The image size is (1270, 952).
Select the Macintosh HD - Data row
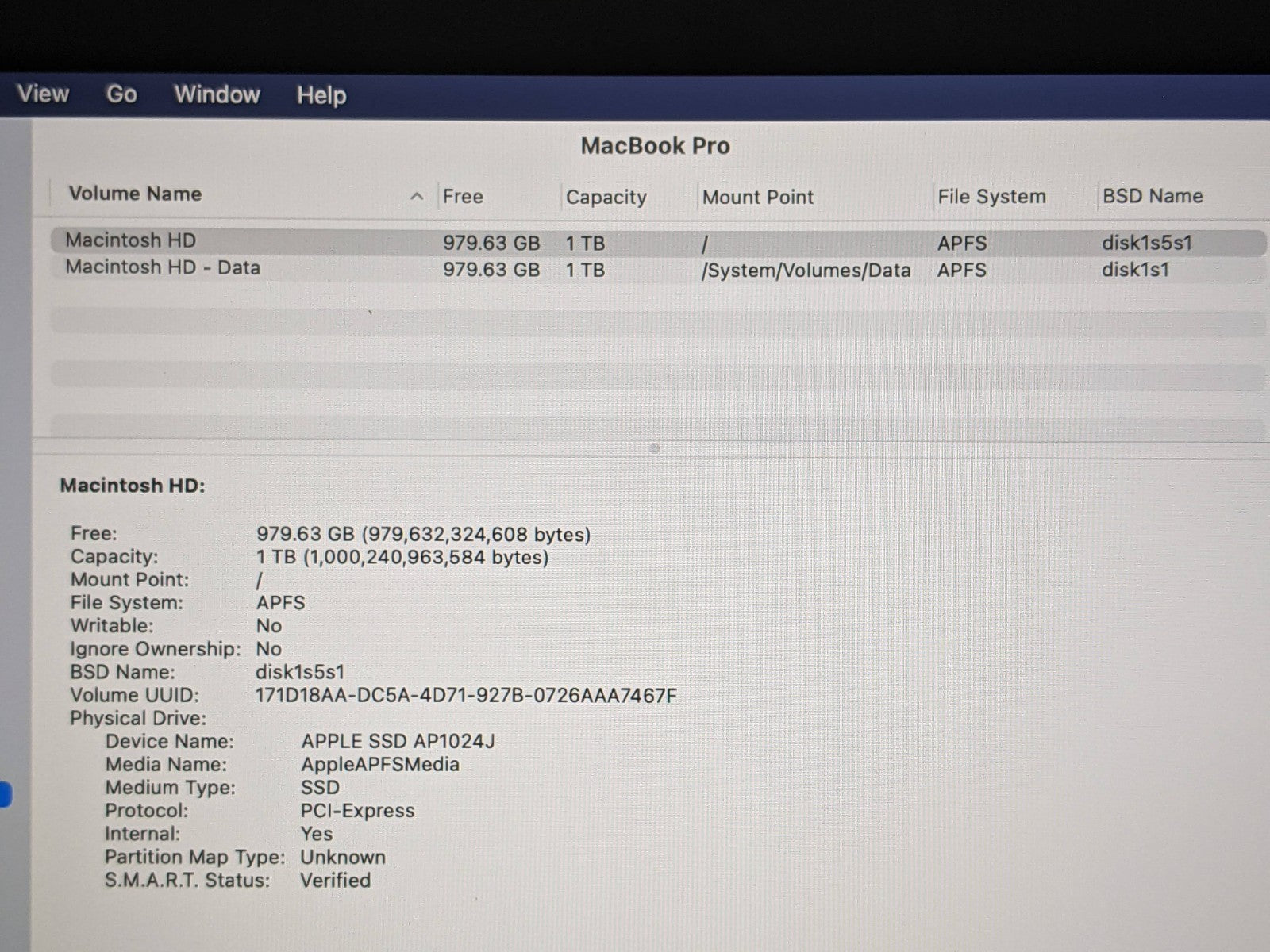click(x=163, y=267)
